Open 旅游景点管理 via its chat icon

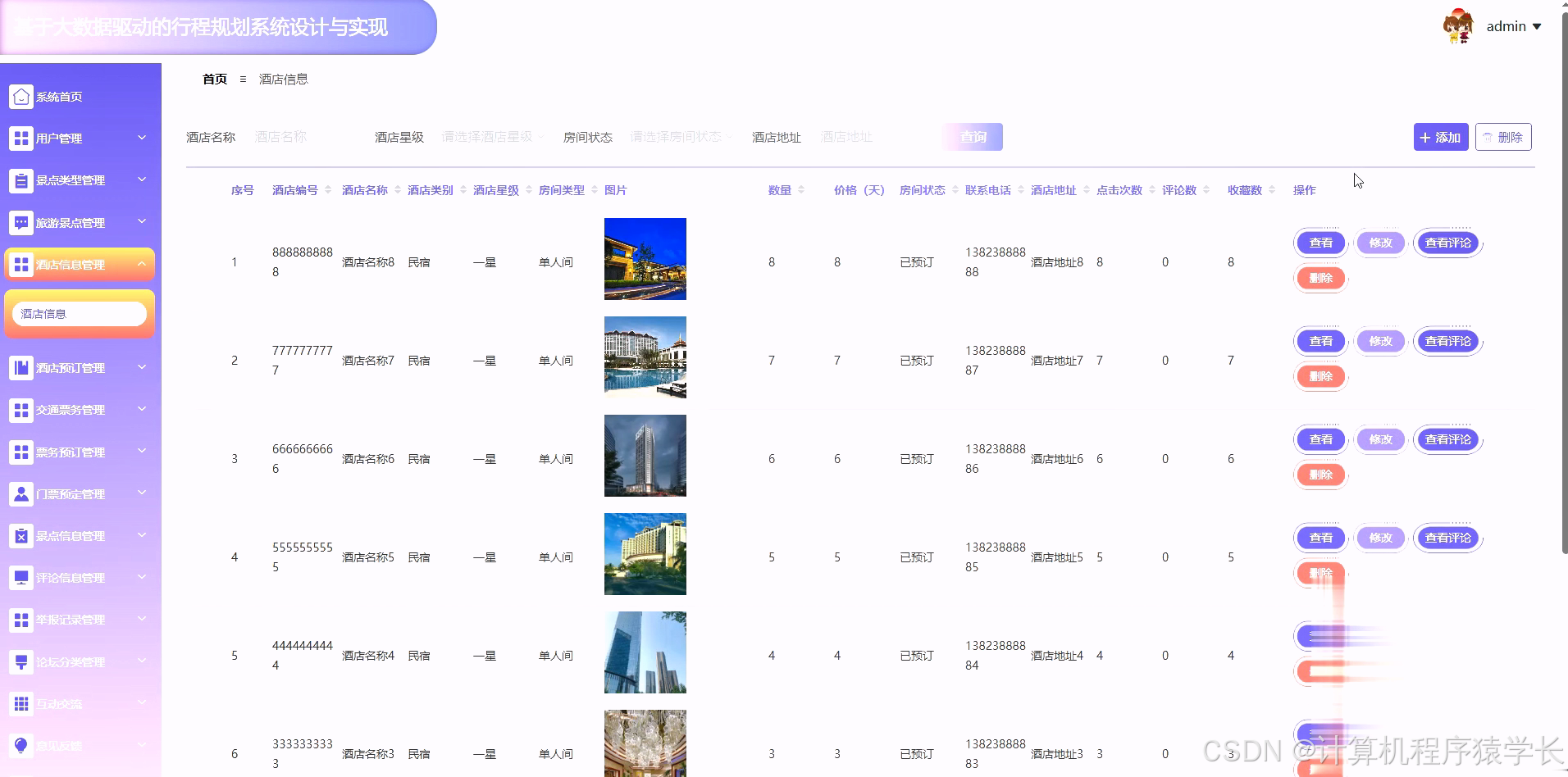coord(21,222)
